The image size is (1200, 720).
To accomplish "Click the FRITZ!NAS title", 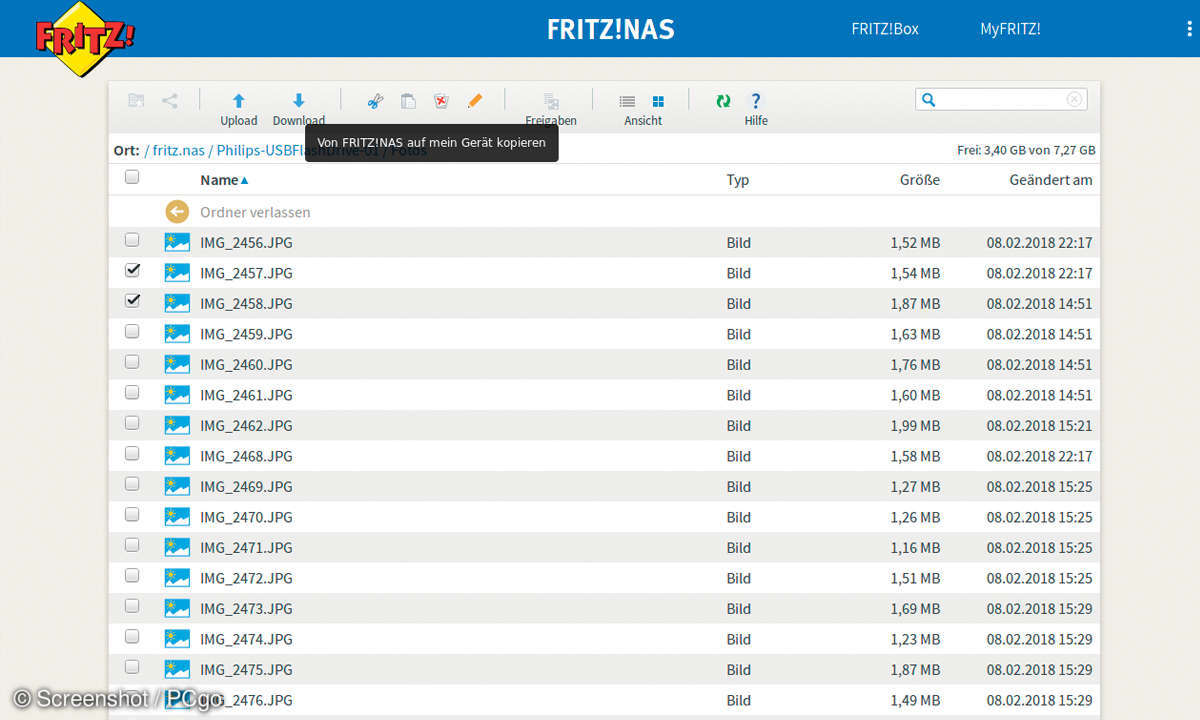I will click(x=611, y=29).
